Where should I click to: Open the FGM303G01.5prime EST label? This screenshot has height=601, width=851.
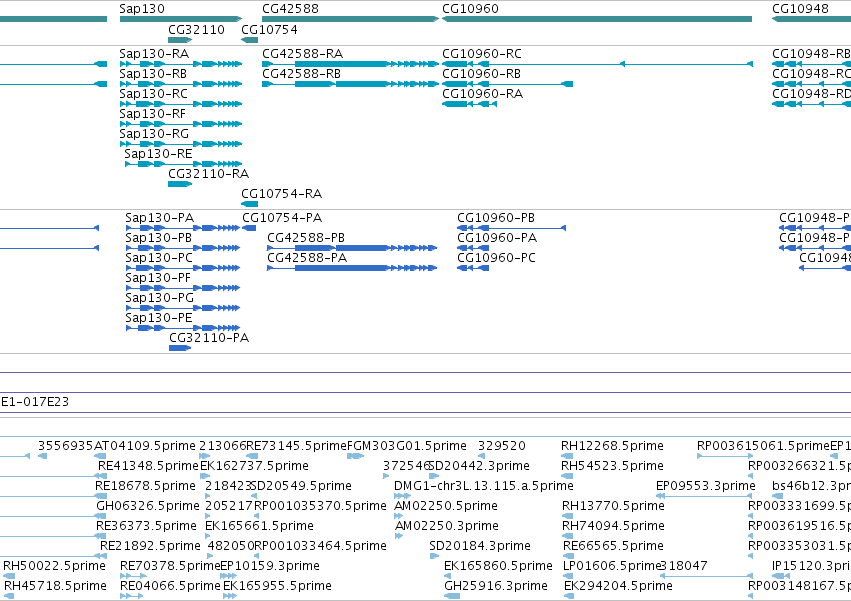click(x=407, y=446)
